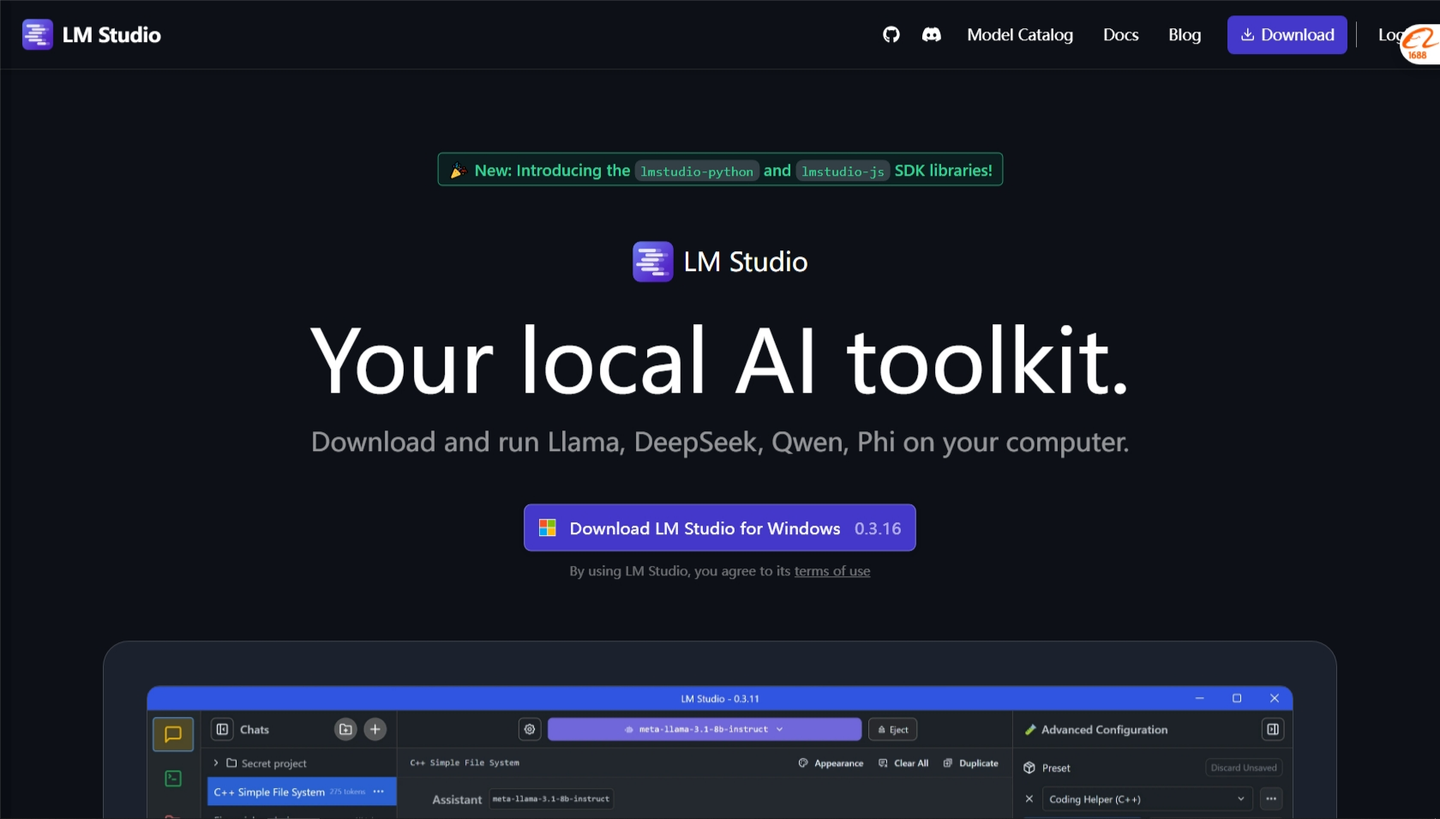Click the GitHub icon in the navigation bar
This screenshot has width=1440, height=819.
pos(891,34)
